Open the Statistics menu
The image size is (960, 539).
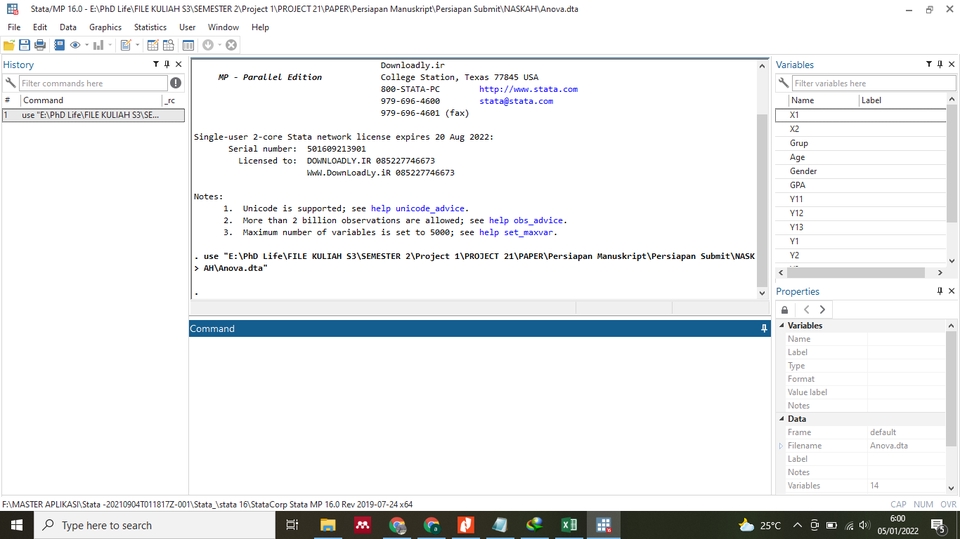click(150, 28)
